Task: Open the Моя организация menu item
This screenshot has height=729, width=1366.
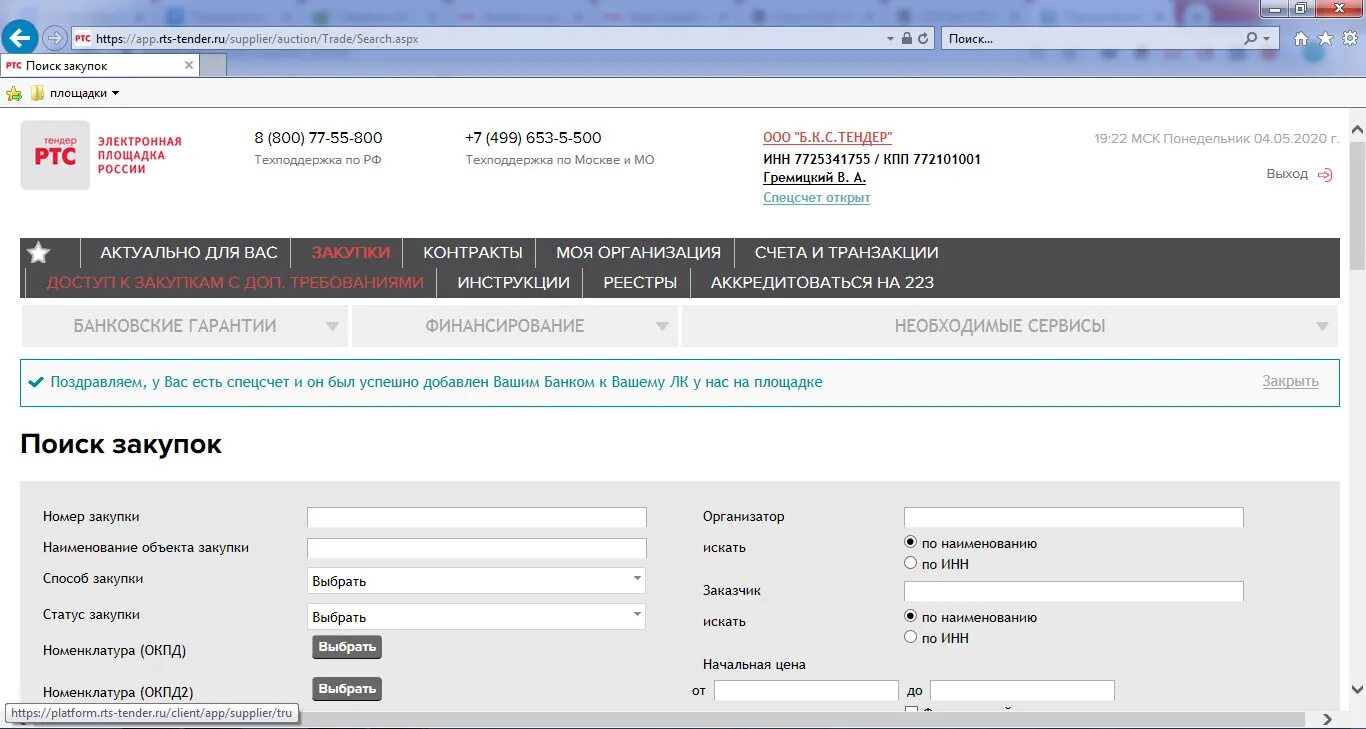Action: 638,253
